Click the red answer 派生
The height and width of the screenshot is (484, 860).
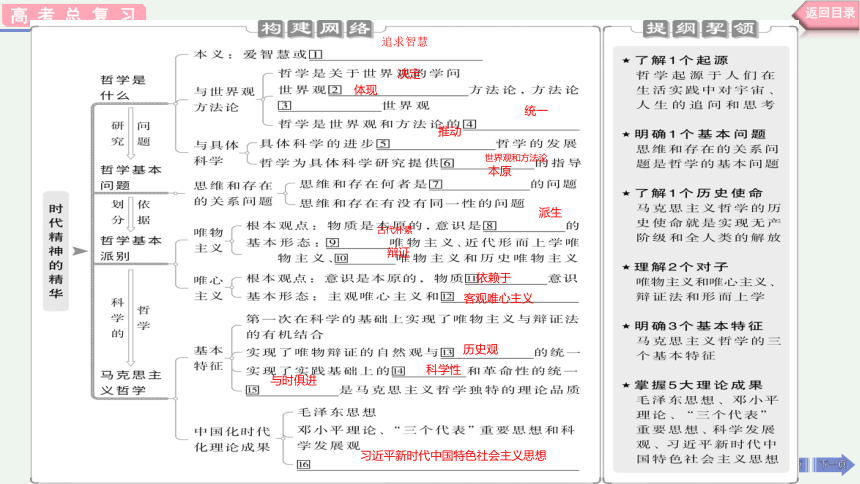click(550, 213)
